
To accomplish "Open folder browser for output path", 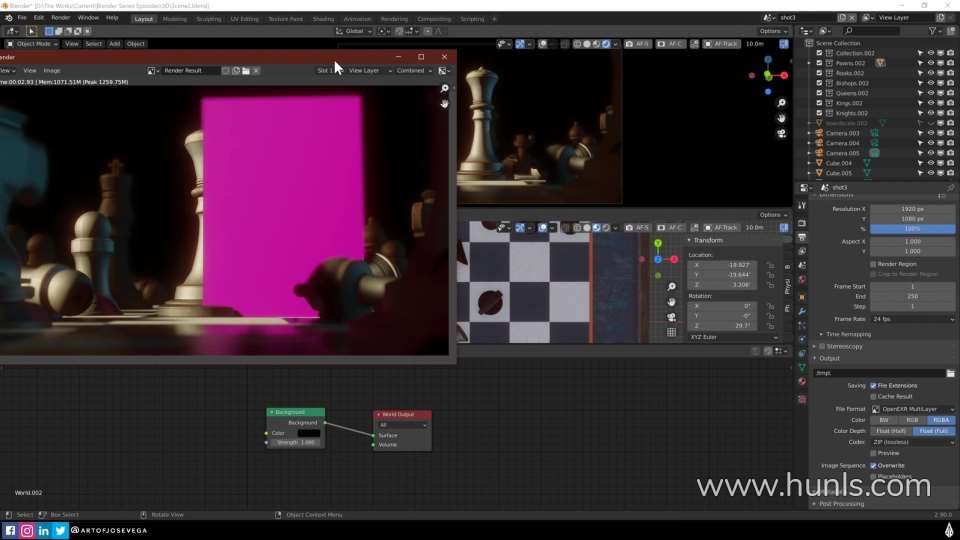I will 950,373.
